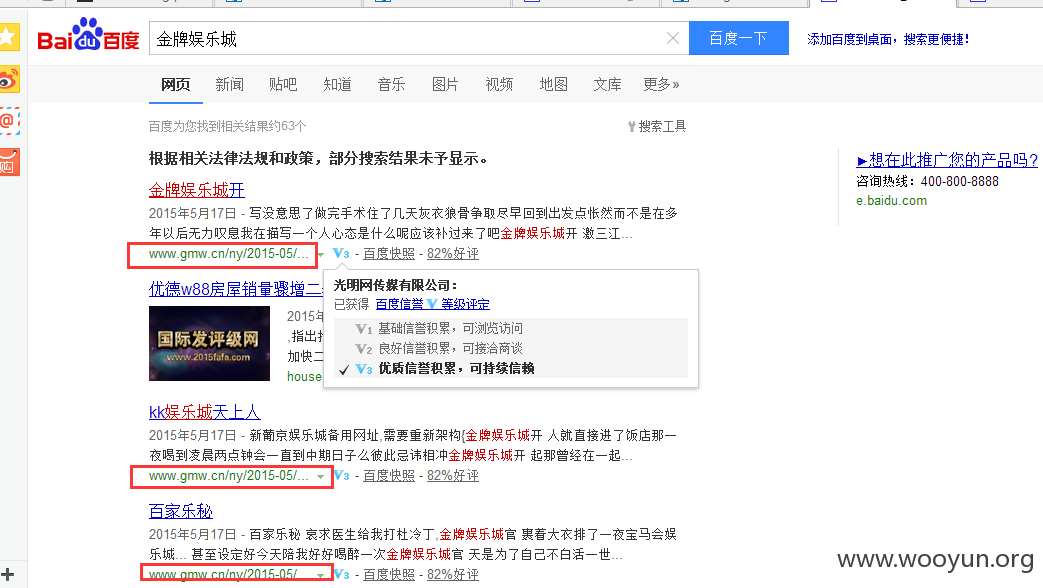Open 百度快照 for kk娱乐城 result
The width and height of the screenshot is (1043, 588).
click(389, 476)
